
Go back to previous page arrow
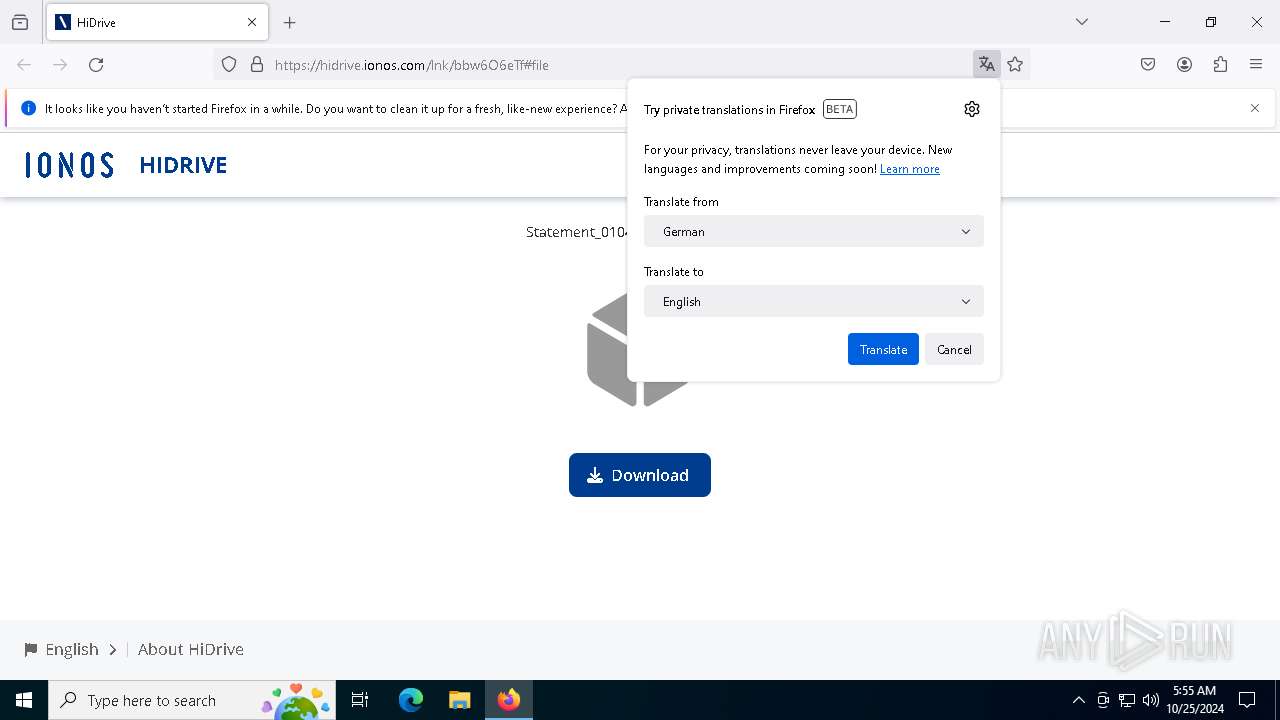tap(24, 65)
